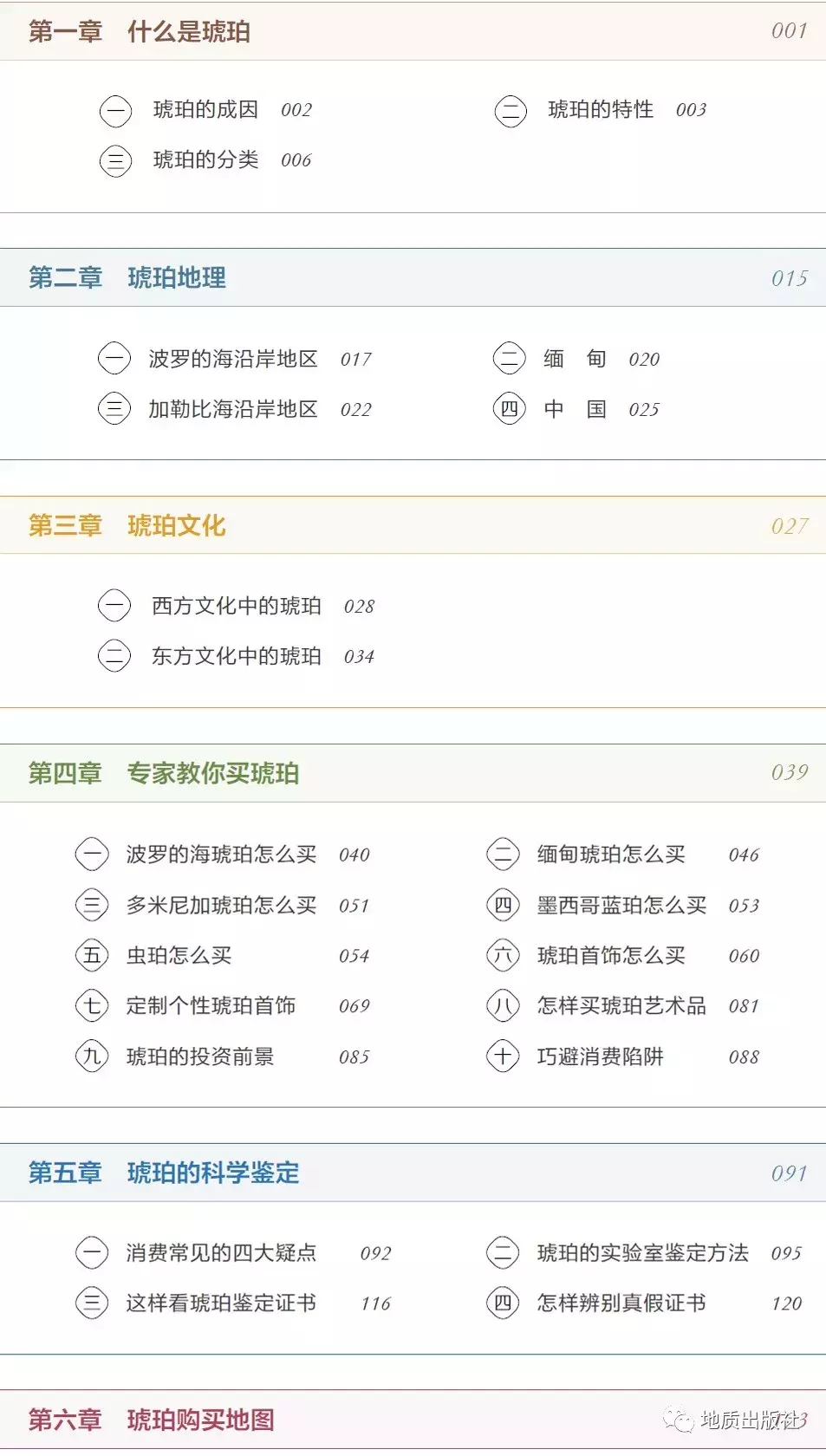This screenshot has width=826, height=1456.
Task: Click the 西方文化中的琥珀 entry
Action: [x=237, y=606]
